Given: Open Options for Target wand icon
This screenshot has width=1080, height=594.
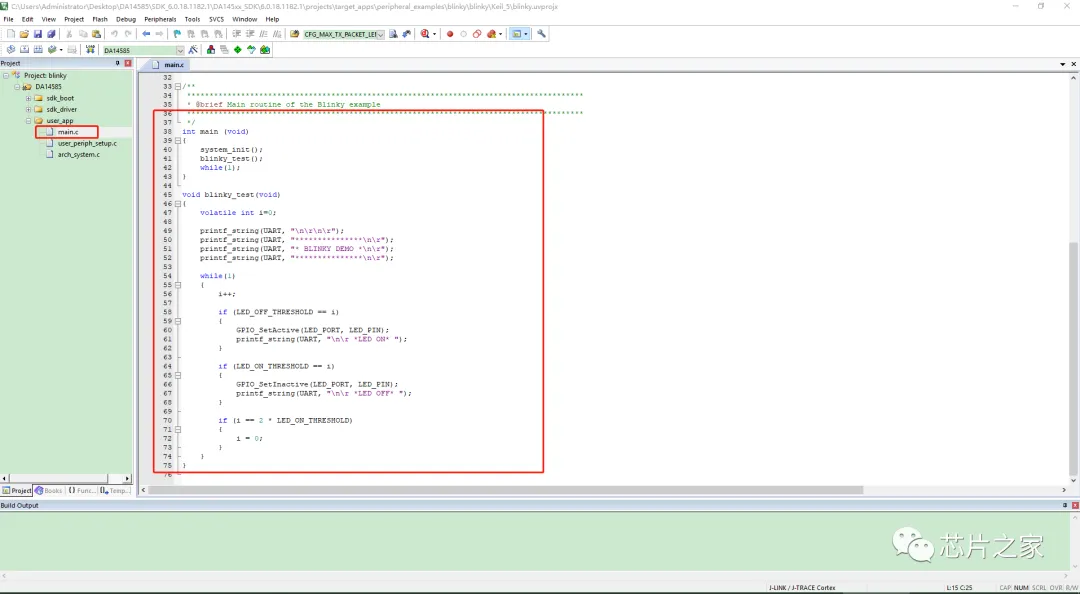Looking at the screenshot, I should [x=195, y=50].
